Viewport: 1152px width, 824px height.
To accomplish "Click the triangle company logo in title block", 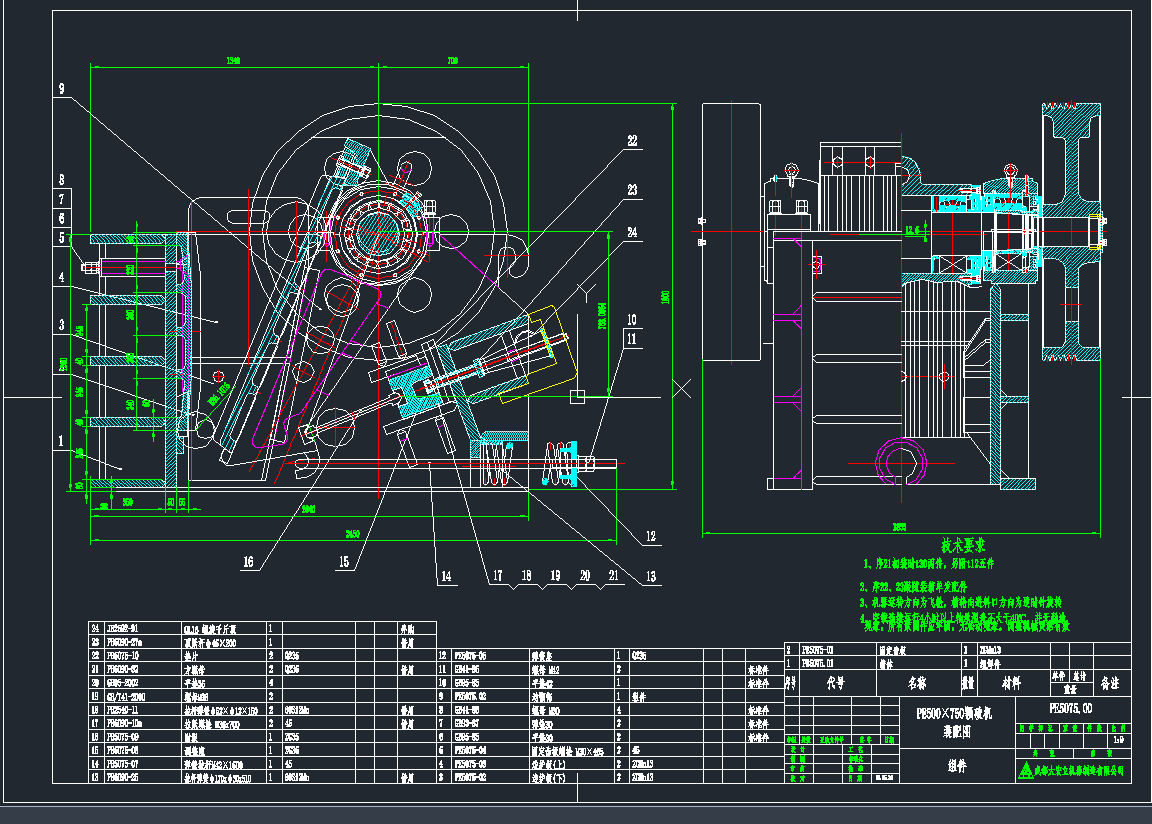I will point(1025,769).
